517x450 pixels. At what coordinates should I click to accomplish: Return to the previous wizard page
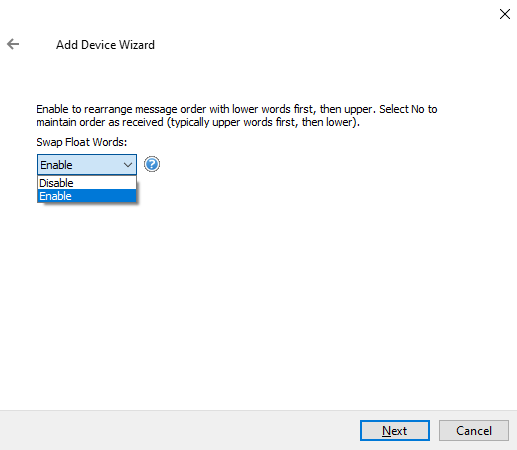coord(13,44)
